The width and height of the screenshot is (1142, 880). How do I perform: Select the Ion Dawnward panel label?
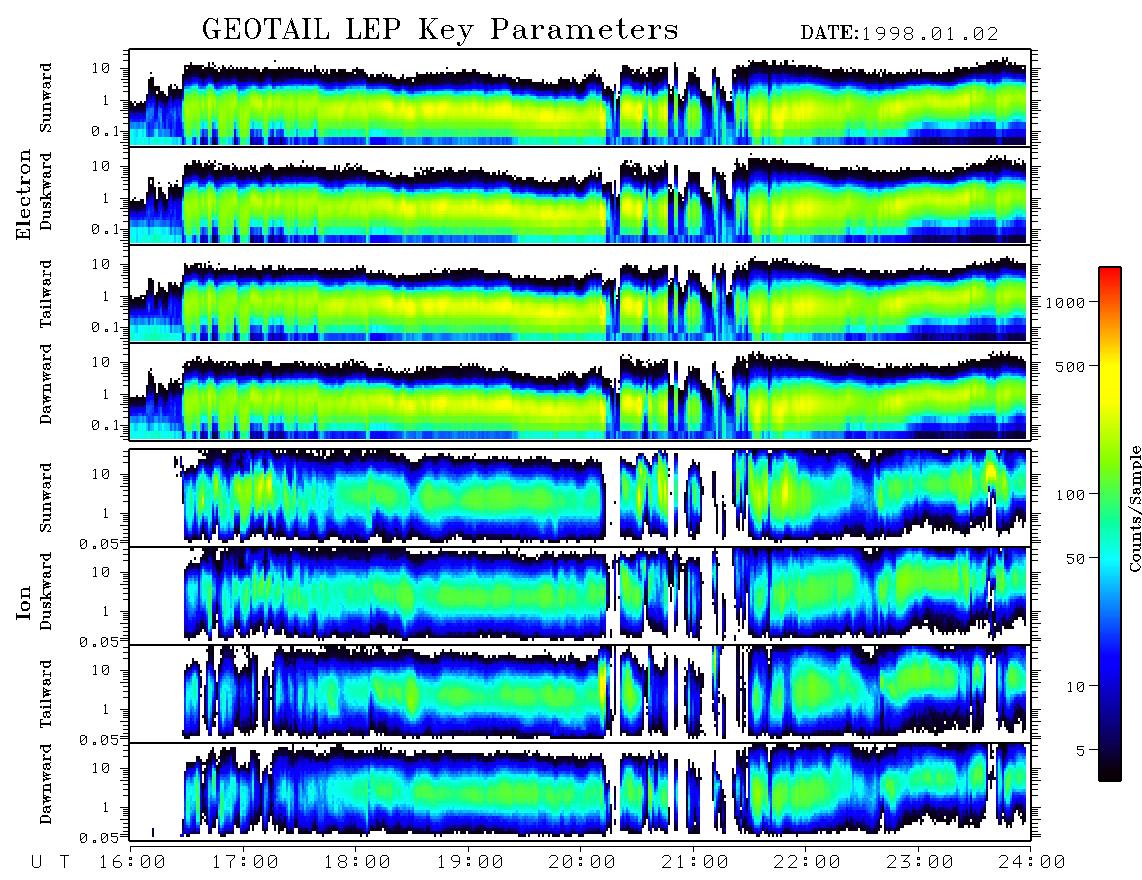click(x=46, y=784)
